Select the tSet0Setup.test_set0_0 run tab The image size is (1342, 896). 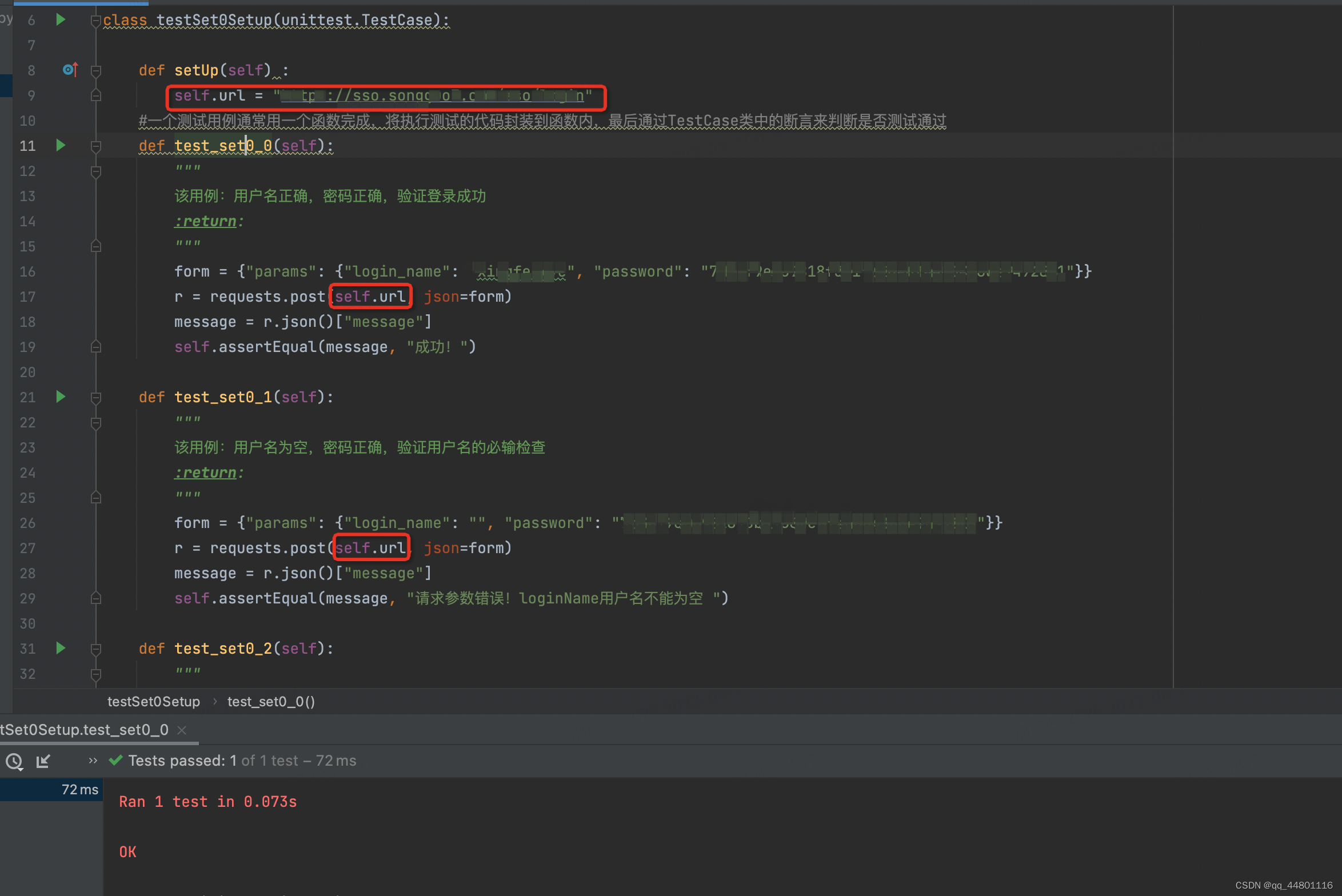click(85, 730)
